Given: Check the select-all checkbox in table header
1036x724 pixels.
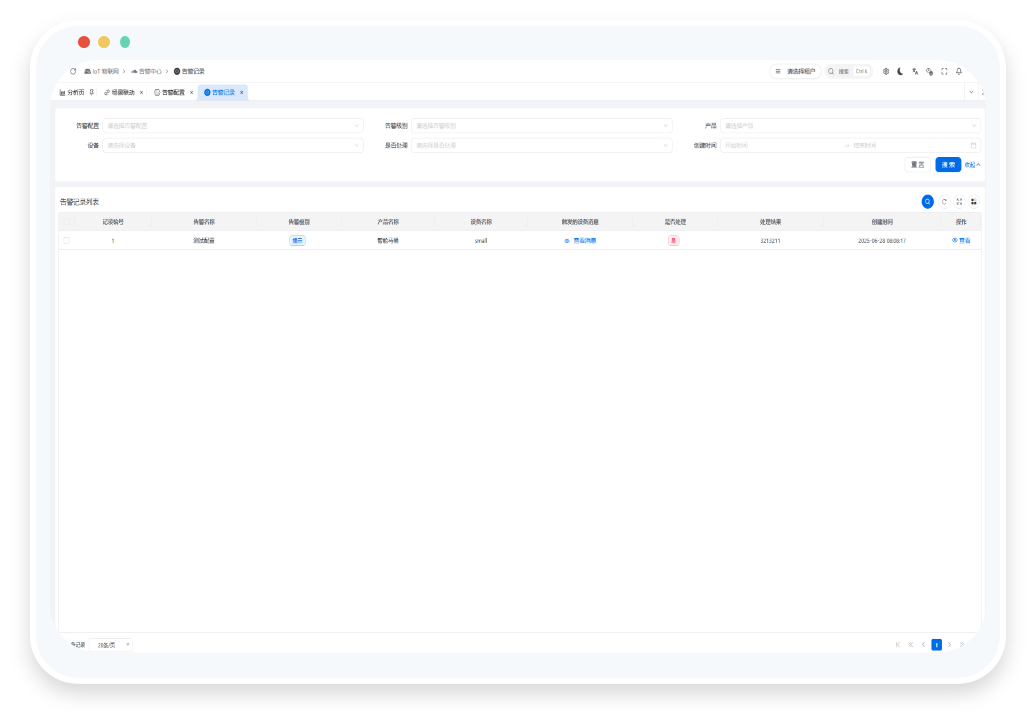Looking at the screenshot, I should pos(67,222).
